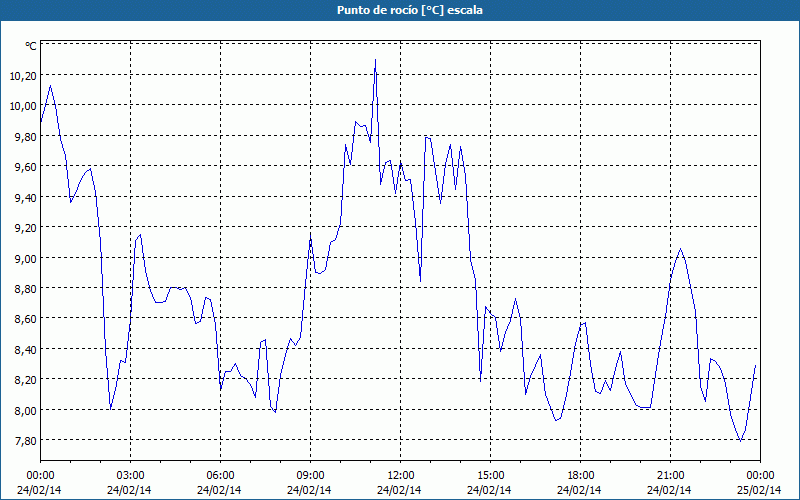Select the 21:00 time label
Image resolution: width=800 pixels, height=500 pixels.
coord(670,476)
